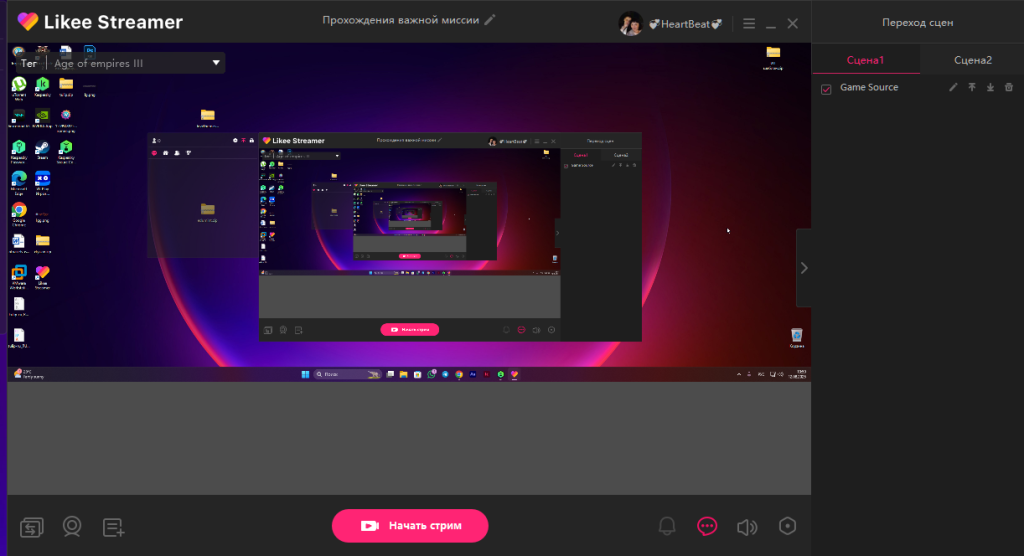Move Game Source to top

[972, 87]
